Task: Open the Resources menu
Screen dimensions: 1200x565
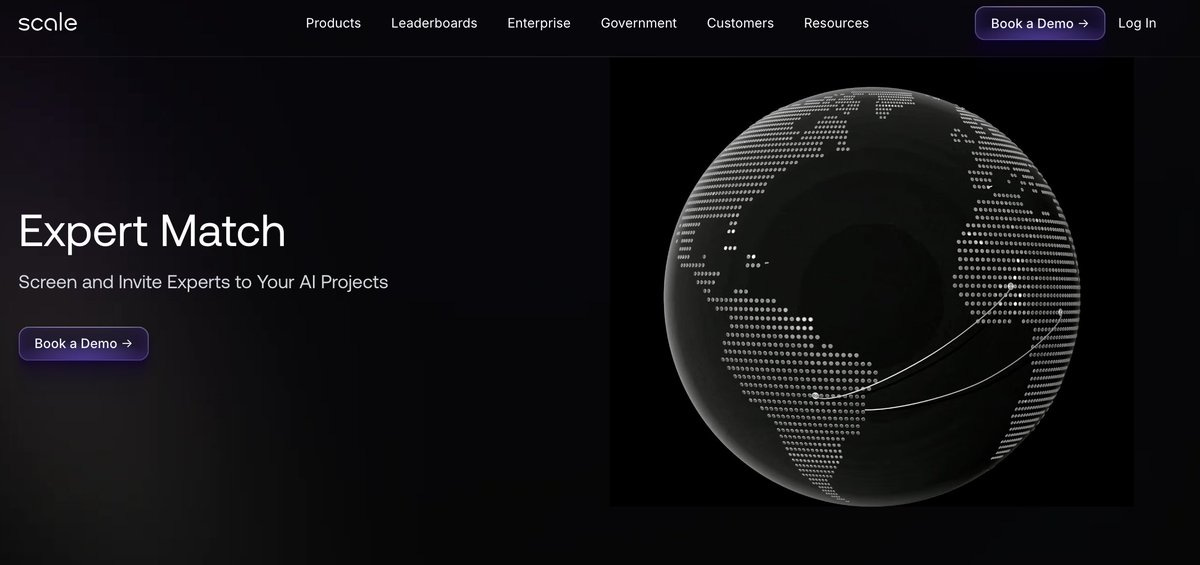Action: coord(836,23)
